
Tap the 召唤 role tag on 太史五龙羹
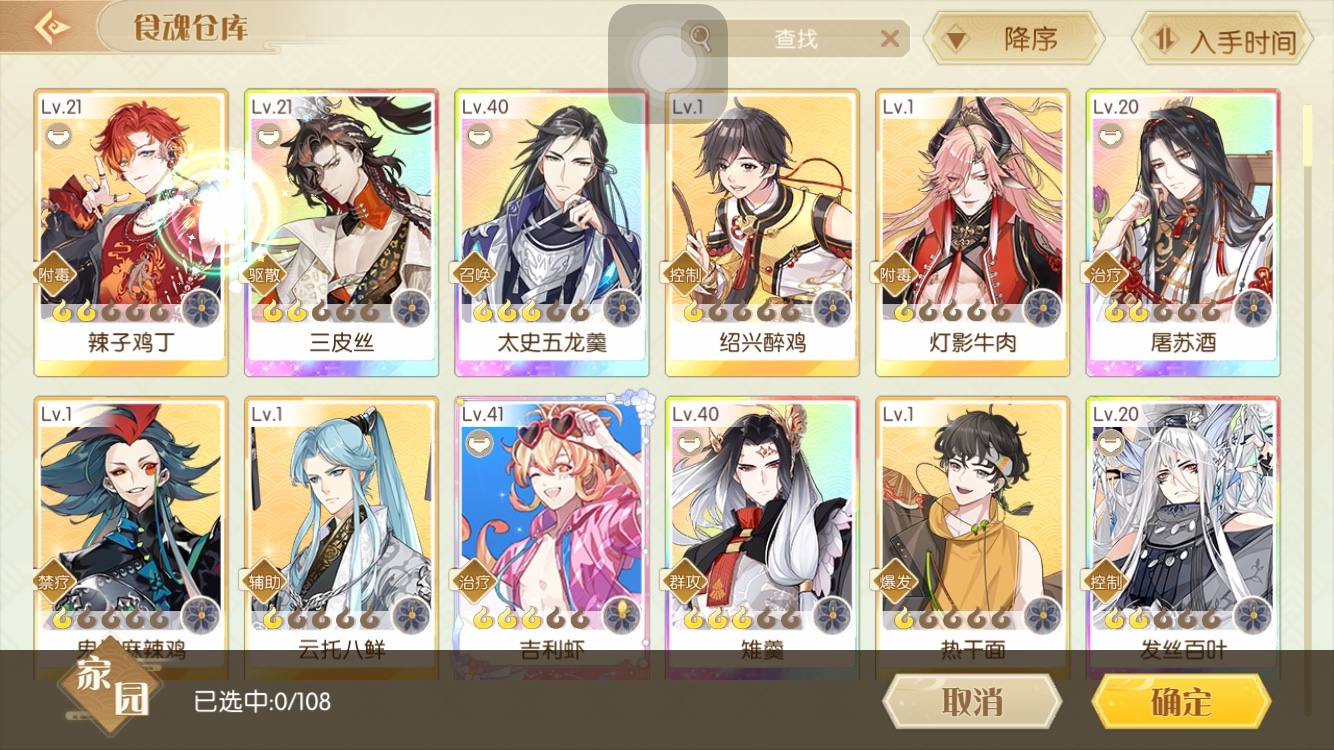478,273
